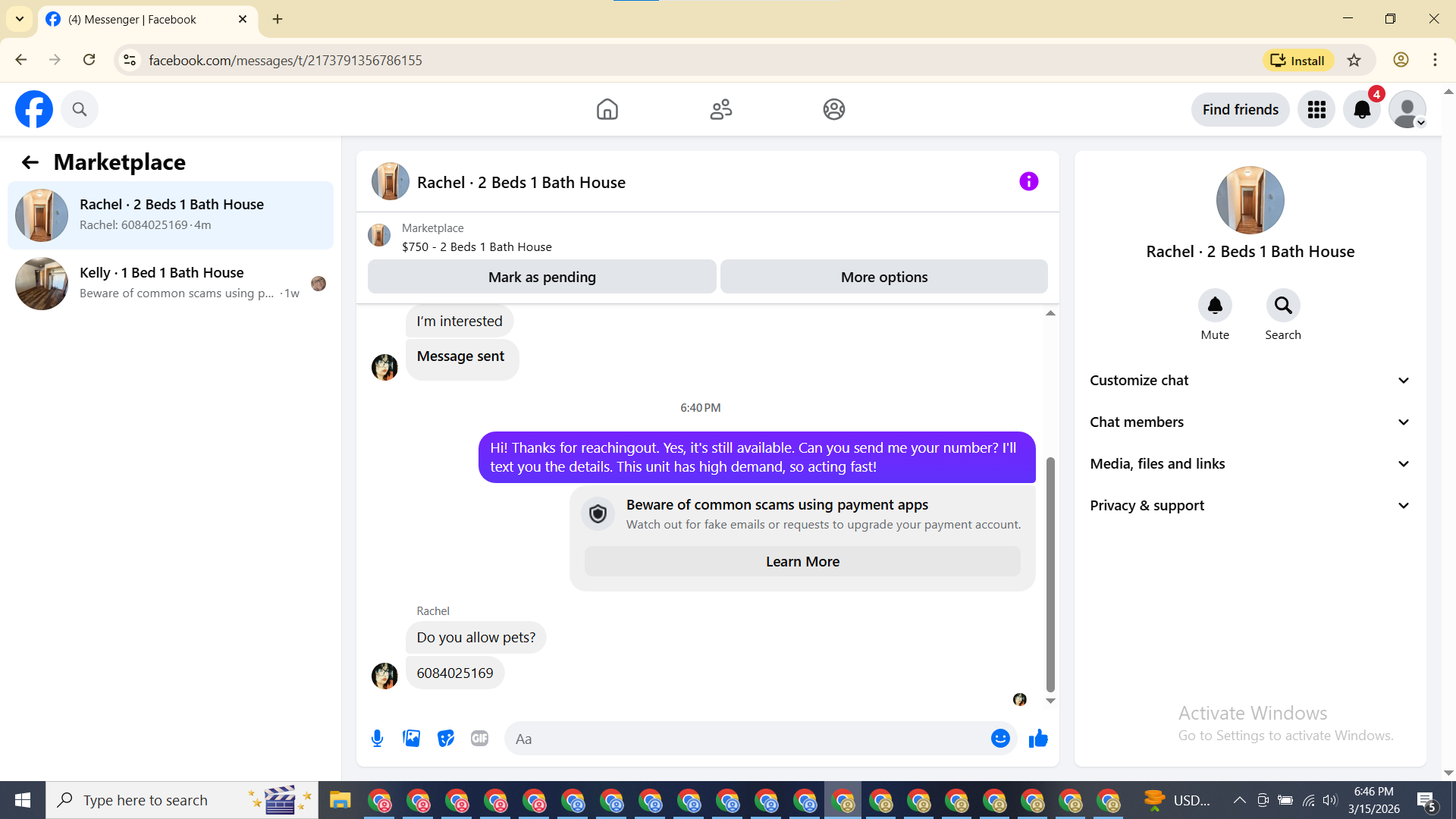The height and width of the screenshot is (819, 1456).
Task: Open the Rachel · 2 Beds 1 Bath House conversation
Action: (x=171, y=215)
